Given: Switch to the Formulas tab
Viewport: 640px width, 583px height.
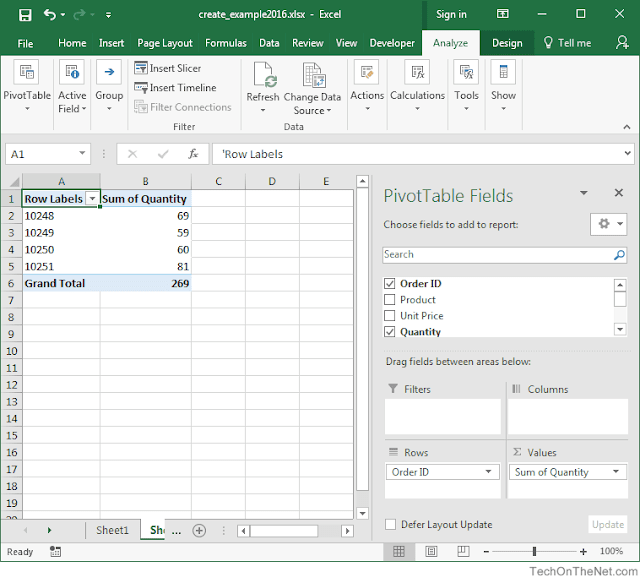Looking at the screenshot, I should pos(226,43).
